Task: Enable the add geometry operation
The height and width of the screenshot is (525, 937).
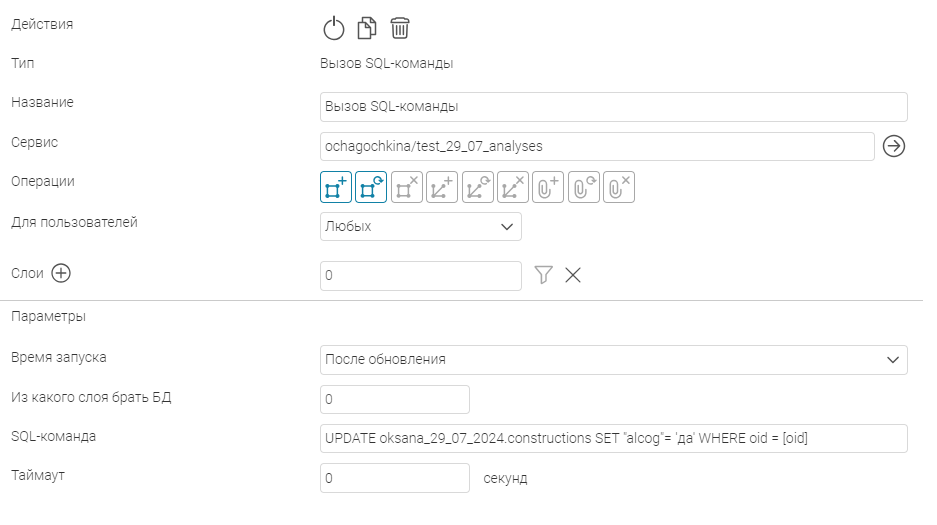Action: [x=442, y=187]
